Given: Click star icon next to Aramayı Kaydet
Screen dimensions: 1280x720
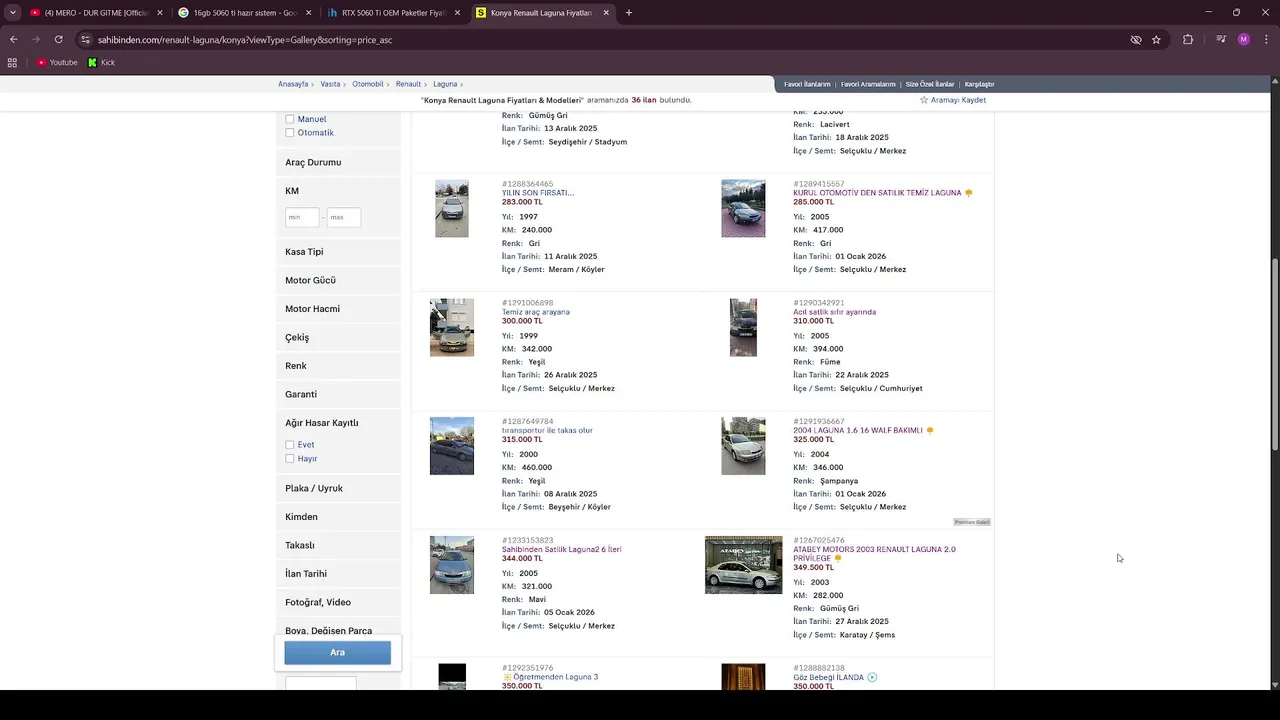Looking at the screenshot, I should click(x=924, y=100).
